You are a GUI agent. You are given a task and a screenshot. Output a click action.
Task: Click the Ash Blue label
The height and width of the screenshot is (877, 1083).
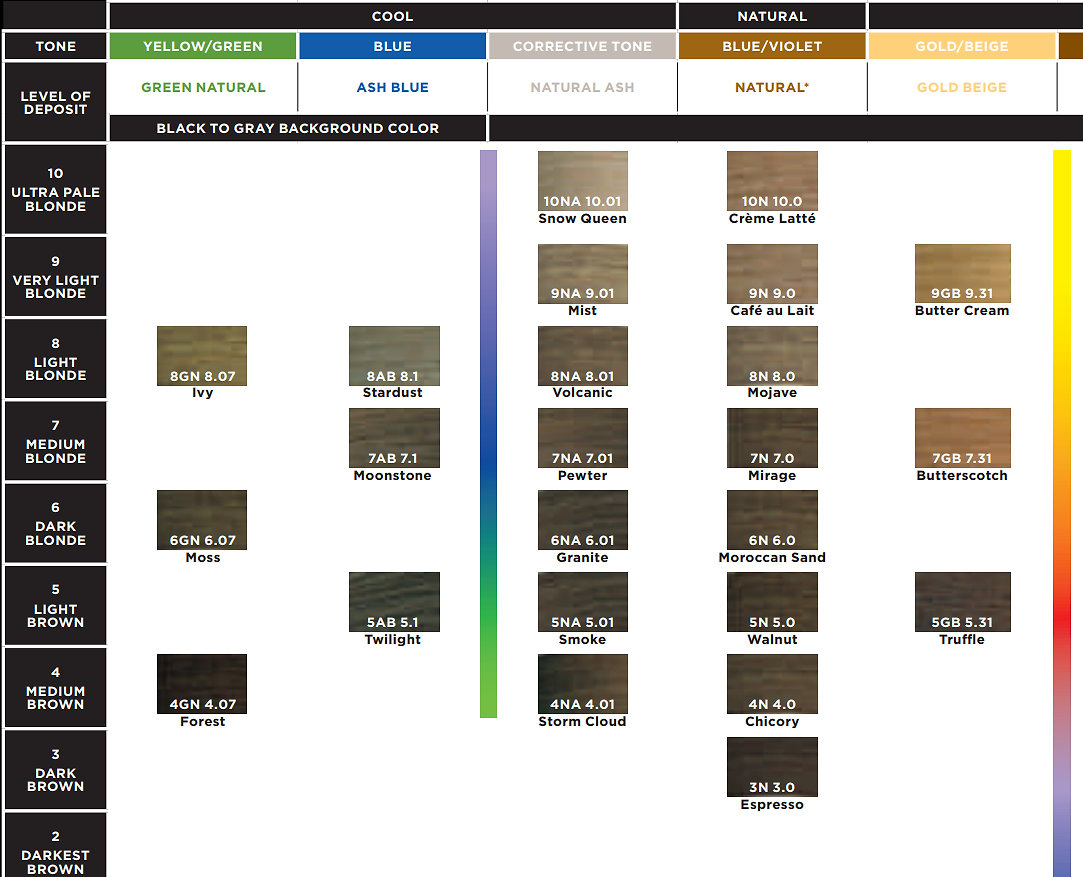(x=392, y=88)
